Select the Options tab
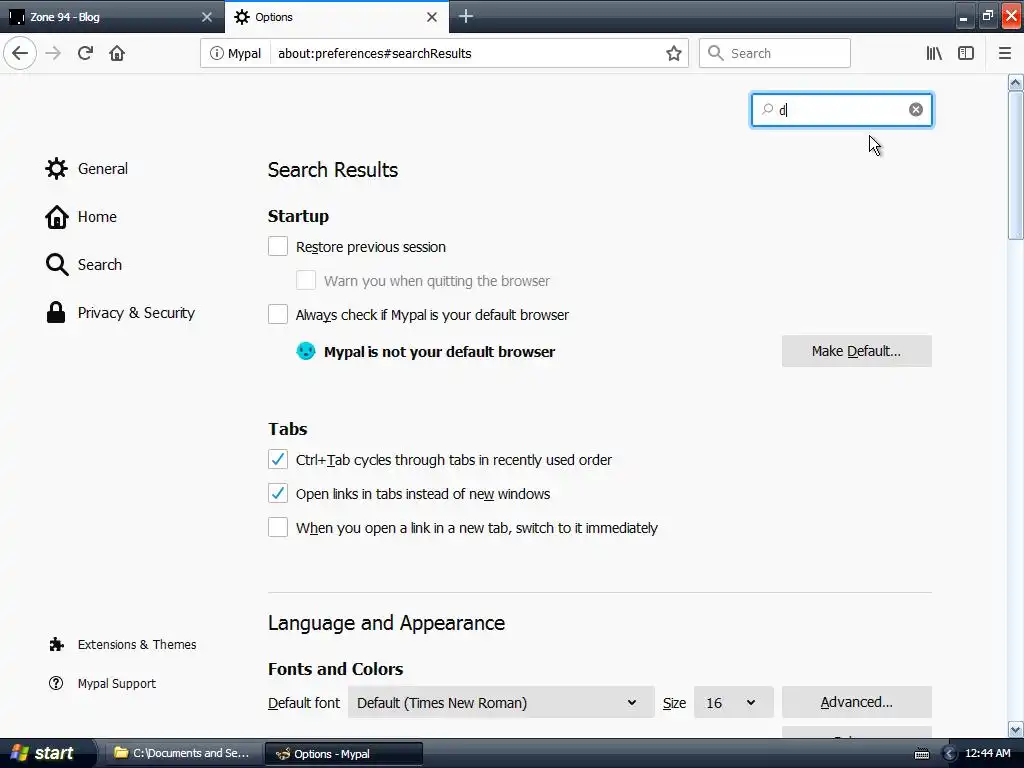The width and height of the screenshot is (1024, 768). point(336,17)
